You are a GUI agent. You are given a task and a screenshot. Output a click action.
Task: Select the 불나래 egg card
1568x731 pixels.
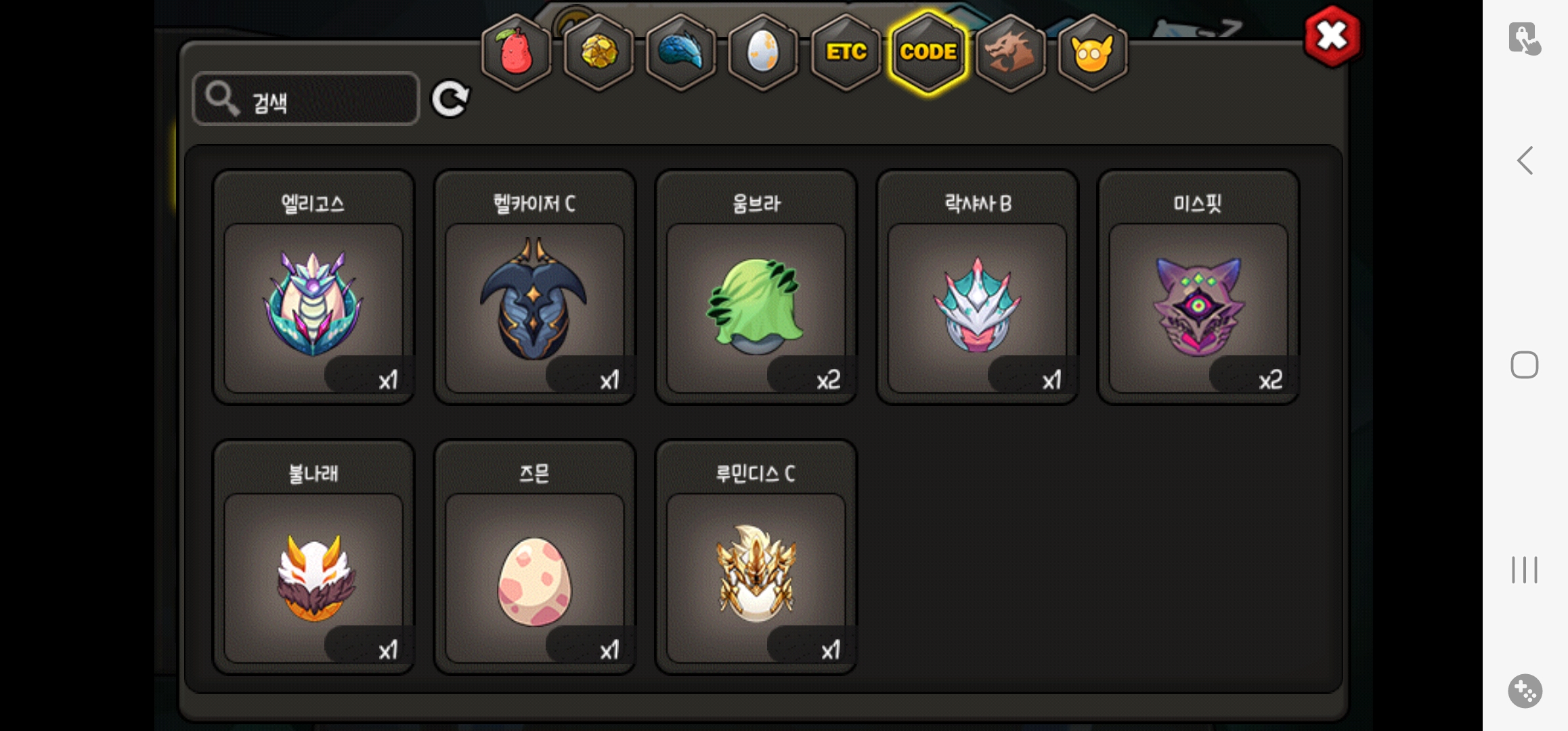pyautogui.click(x=313, y=557)
